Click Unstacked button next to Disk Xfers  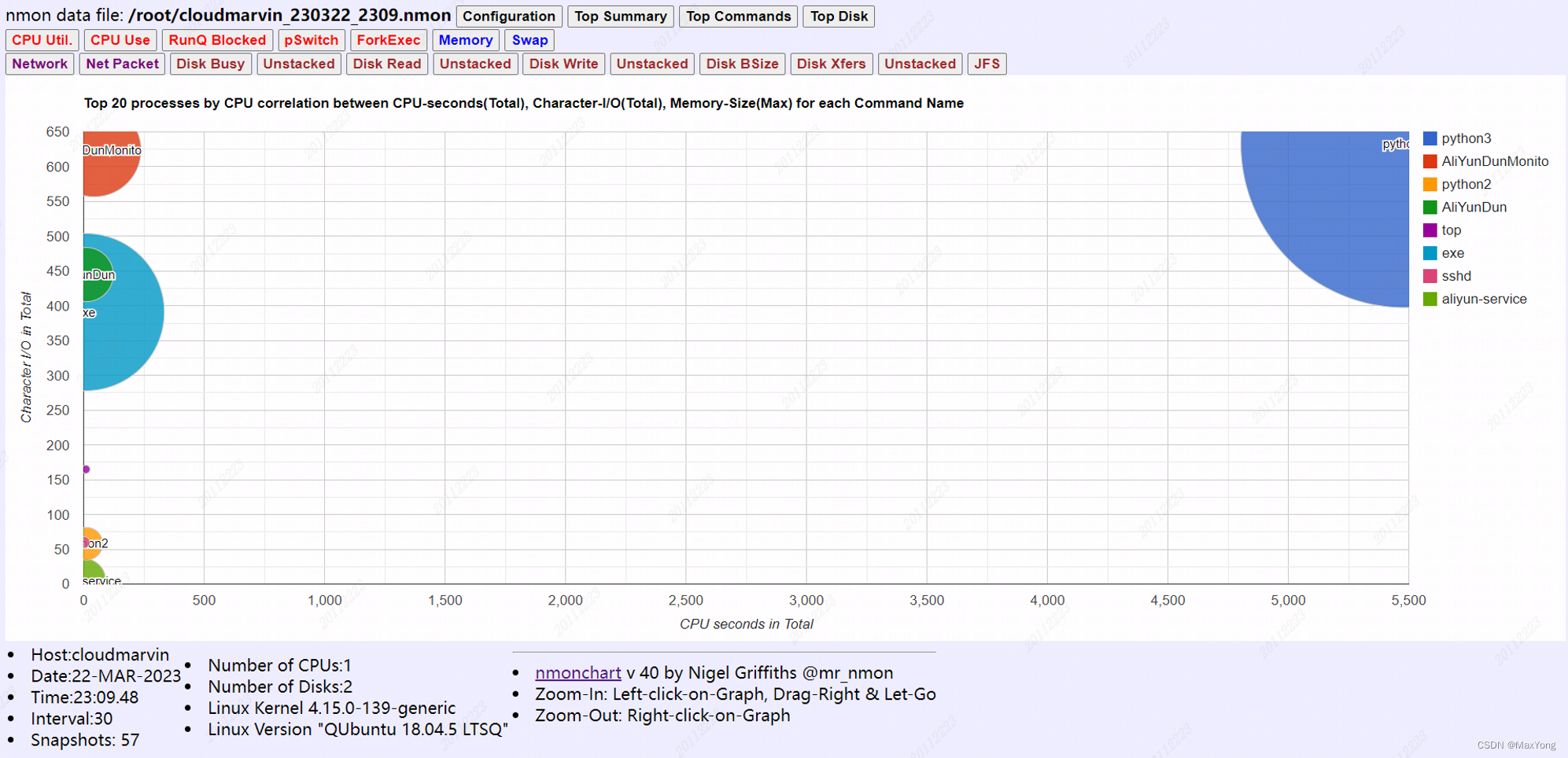pos(920,64)
